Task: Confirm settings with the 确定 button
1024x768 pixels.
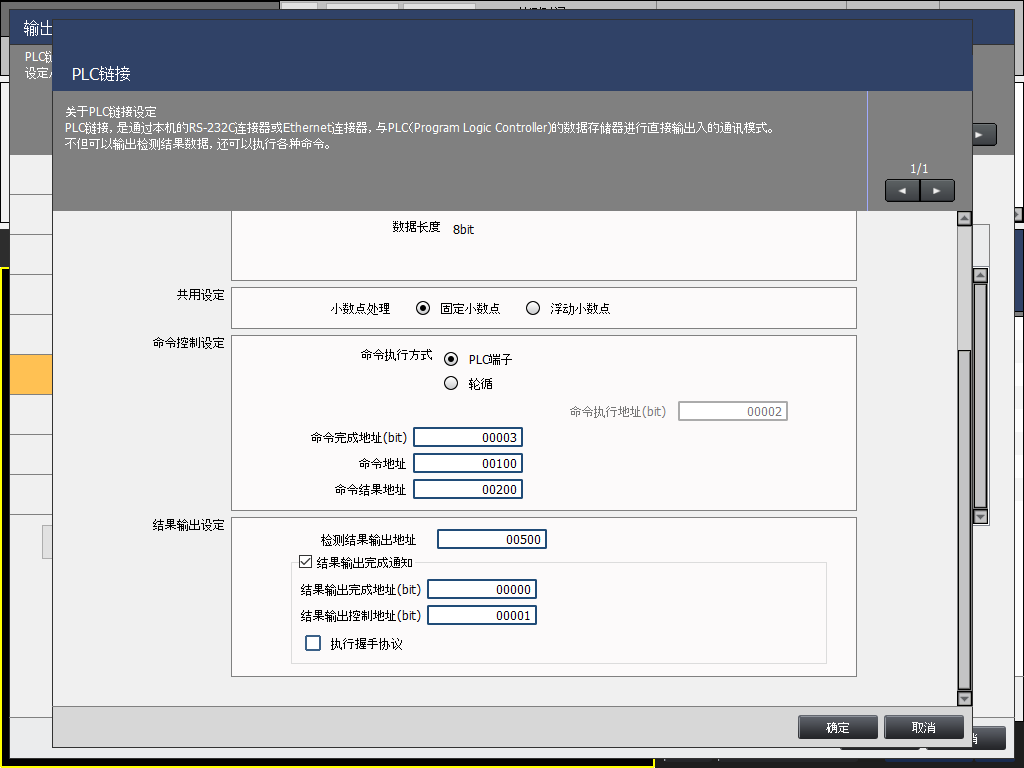Action: point(838,727)
